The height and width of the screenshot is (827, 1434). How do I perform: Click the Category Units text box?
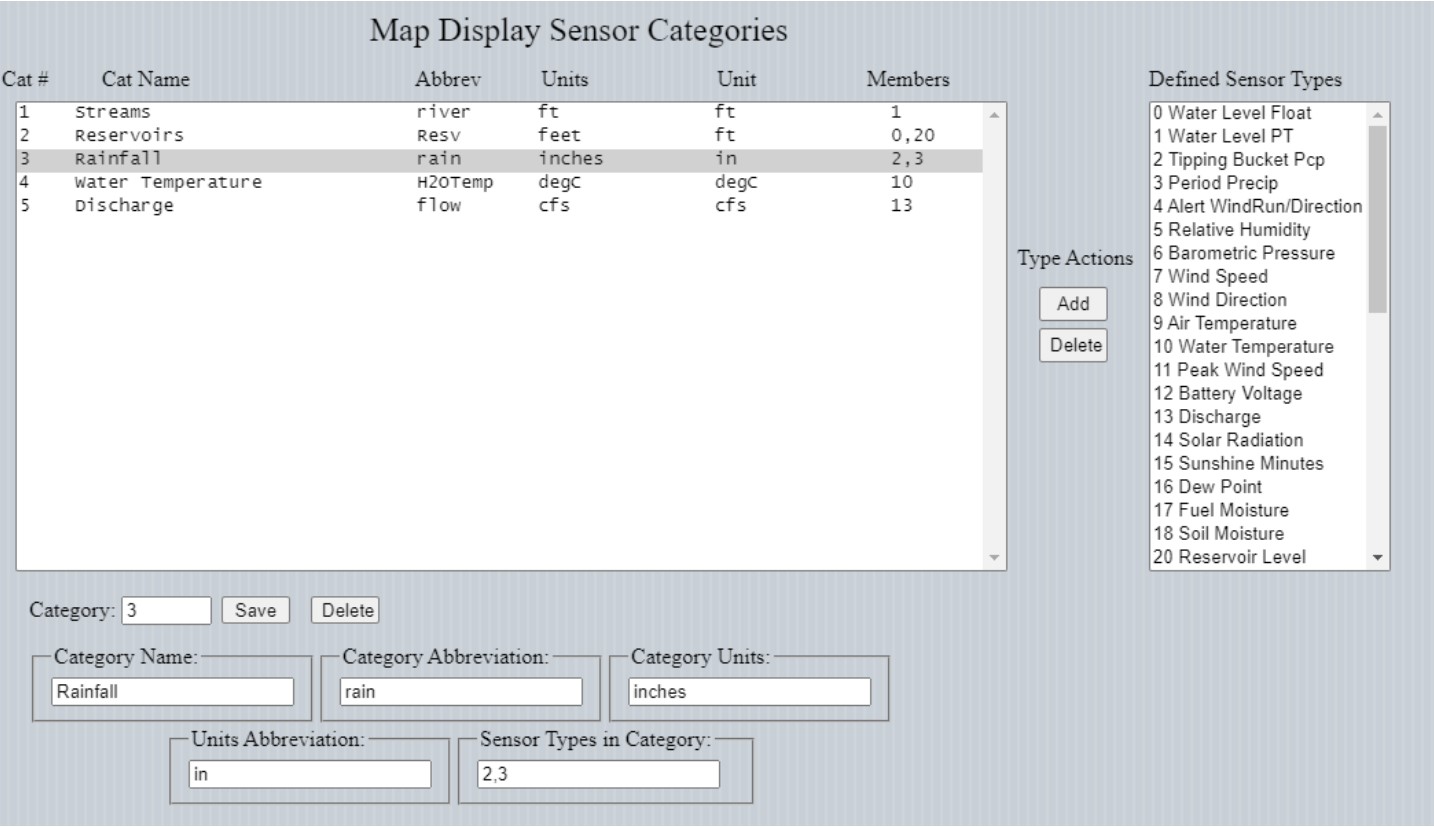click(x=748, y=692)
